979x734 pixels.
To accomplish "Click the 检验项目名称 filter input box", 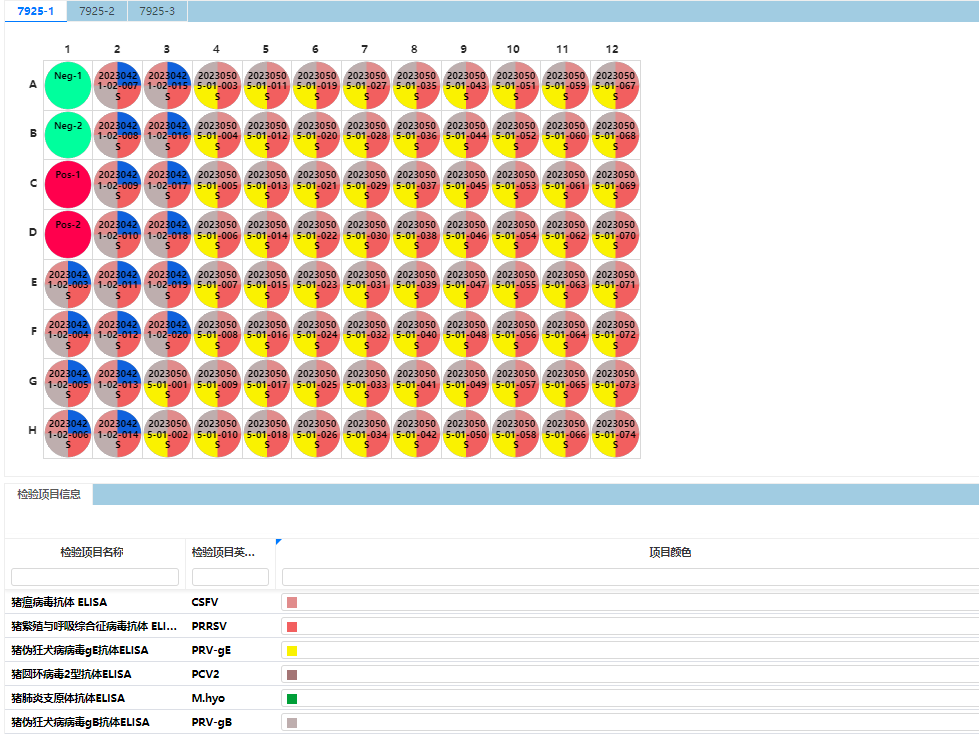I will tap(95, 577).
